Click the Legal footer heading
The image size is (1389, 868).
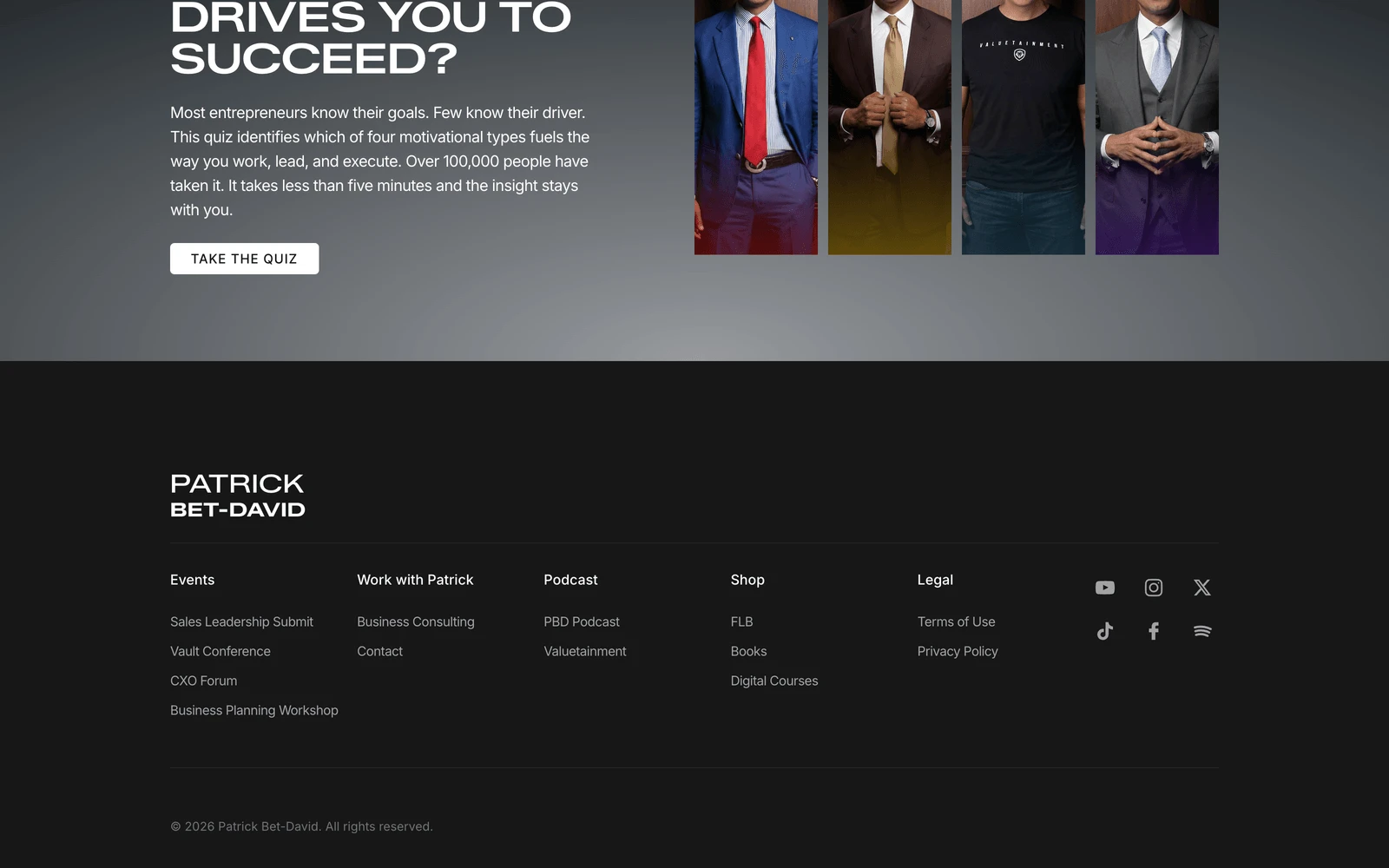[x=935, y=580]
